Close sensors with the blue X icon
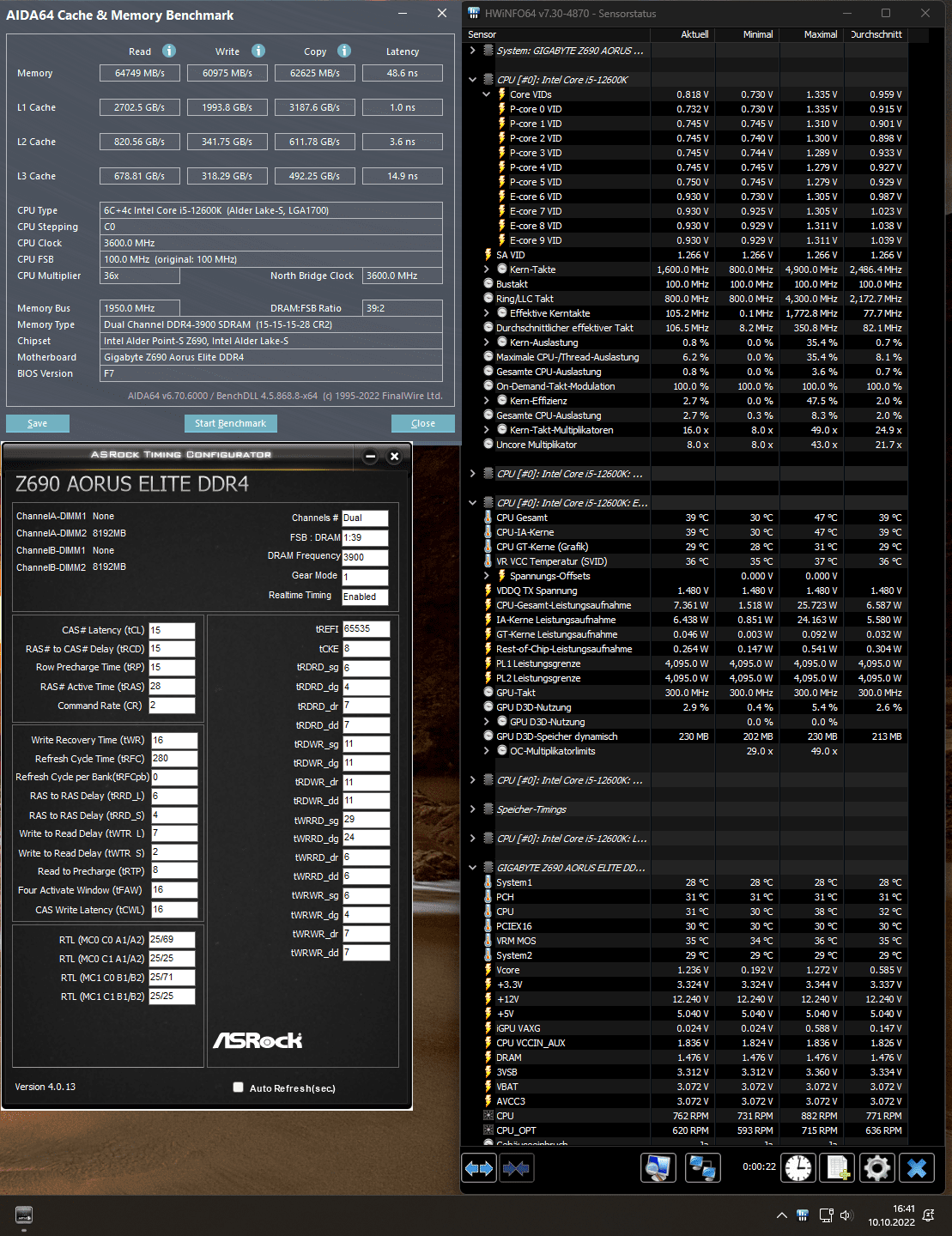This screenshot has height=1236, width=952. coord(917,1168)
